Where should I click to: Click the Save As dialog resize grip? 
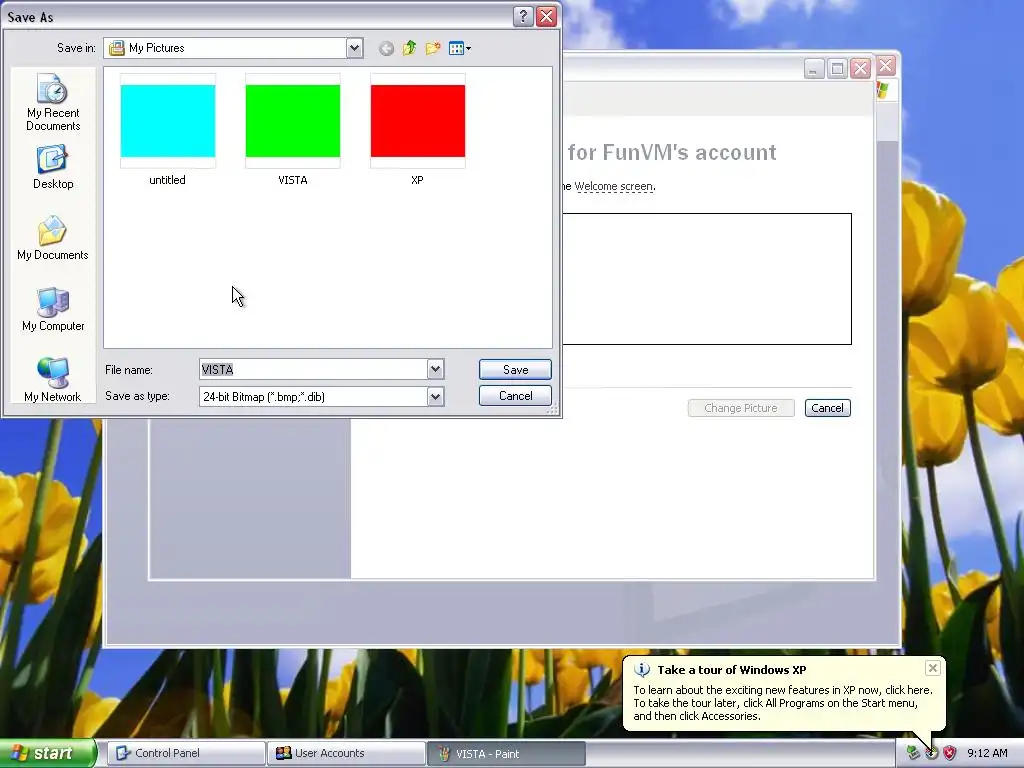553,409
